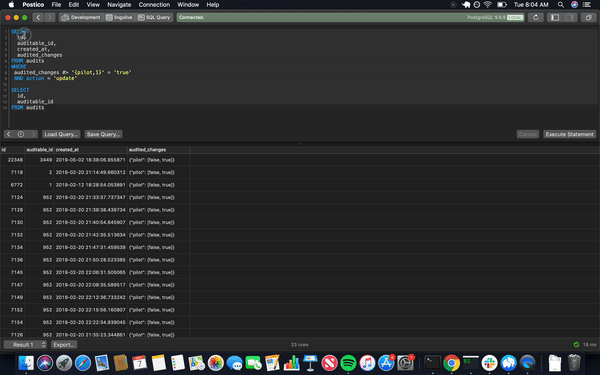Open the query history clock

(x=21, y=134)
